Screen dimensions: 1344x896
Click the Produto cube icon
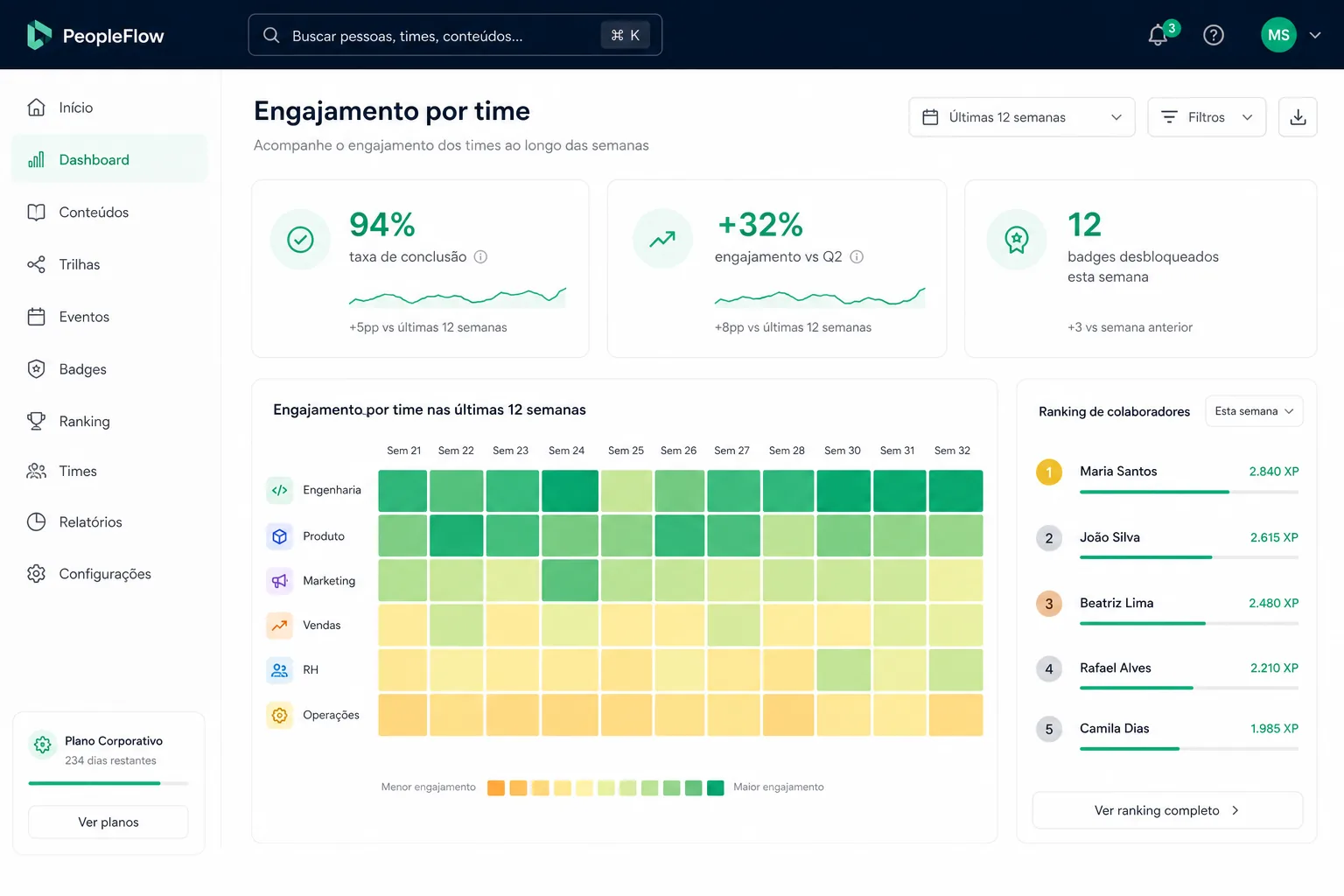tap(279, 536)
